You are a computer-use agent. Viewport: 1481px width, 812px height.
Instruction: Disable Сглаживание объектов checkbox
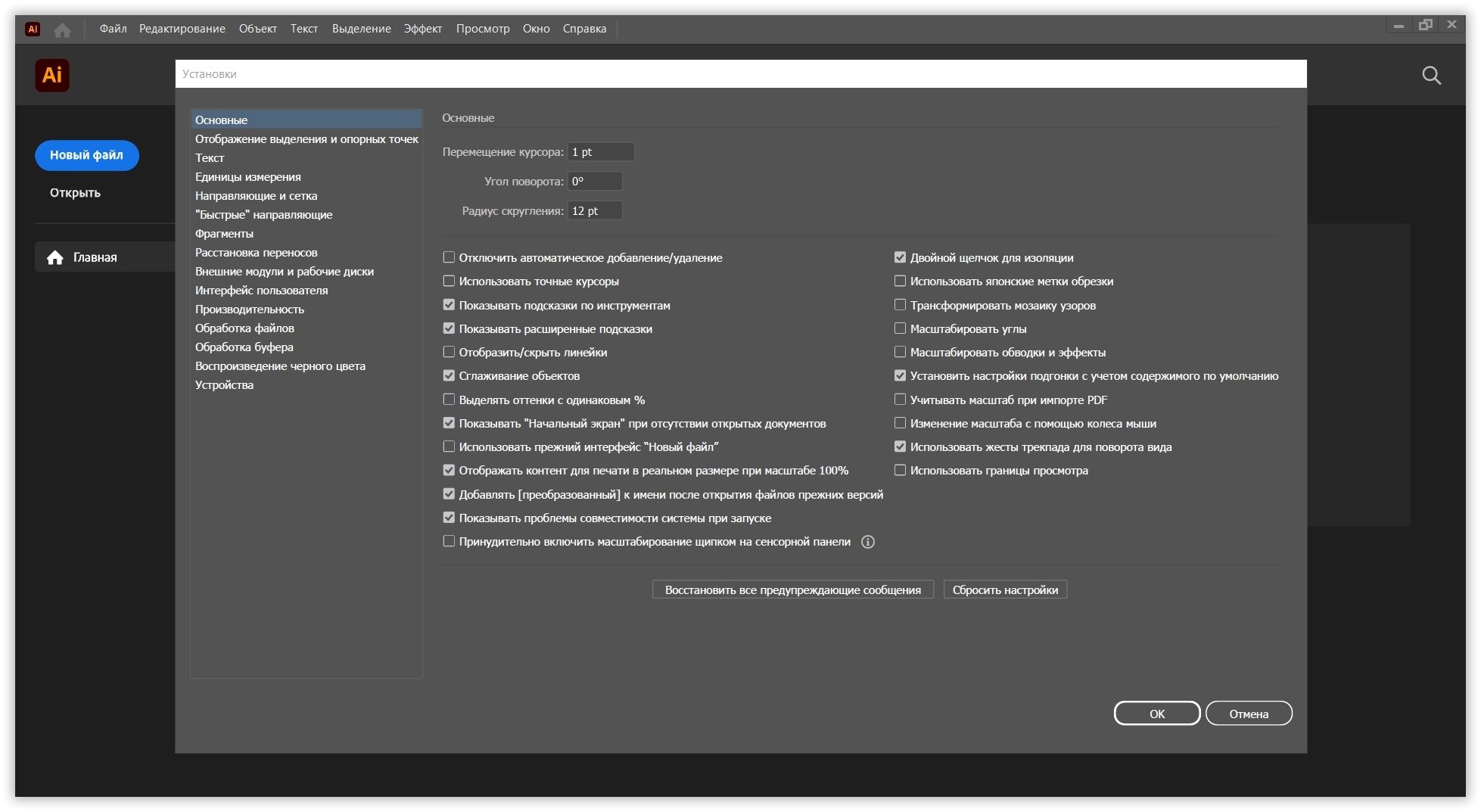coord(449,376)
